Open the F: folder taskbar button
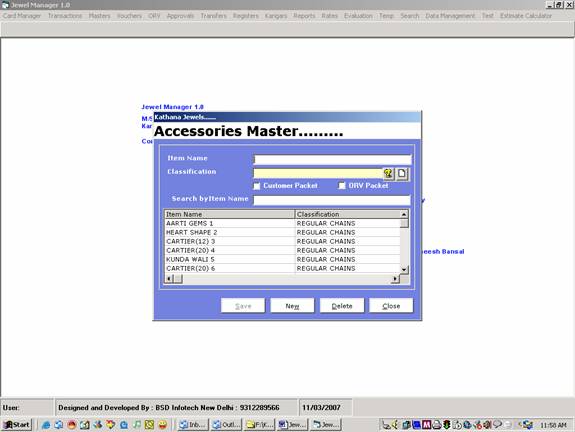This screenshot has height=432, width=575. [x=260, y=425]
